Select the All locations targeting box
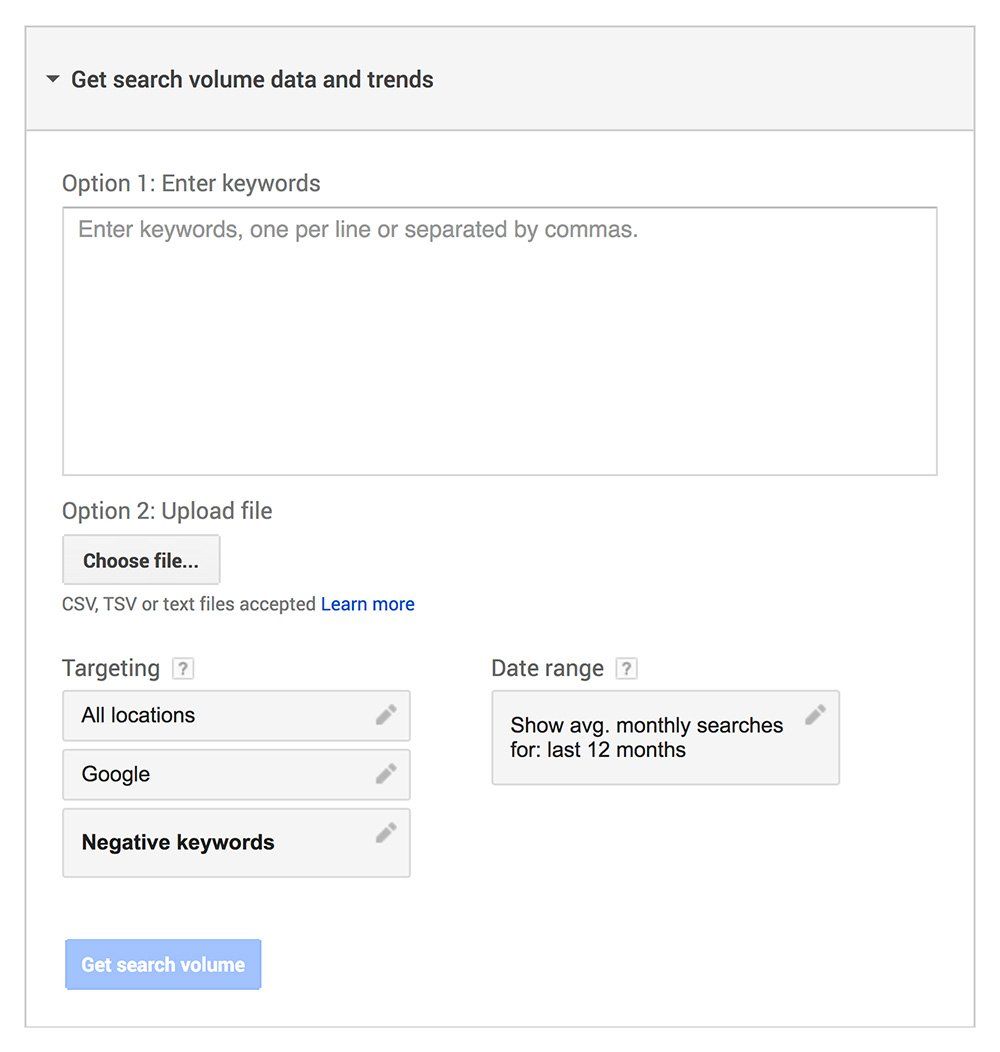Screen dimensions: 1000x1052 coord(236,715)
